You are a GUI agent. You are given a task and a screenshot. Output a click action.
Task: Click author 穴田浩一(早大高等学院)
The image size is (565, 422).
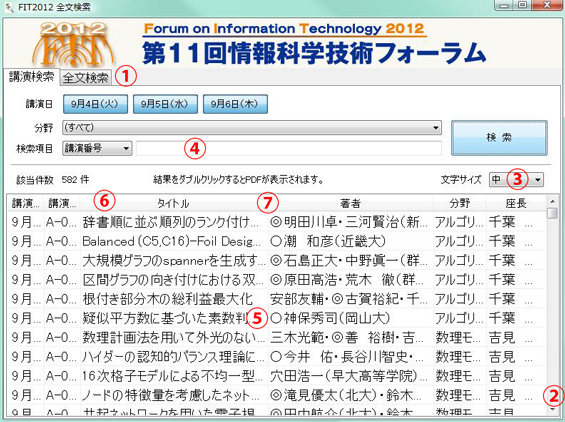click(x=348, y=376)
